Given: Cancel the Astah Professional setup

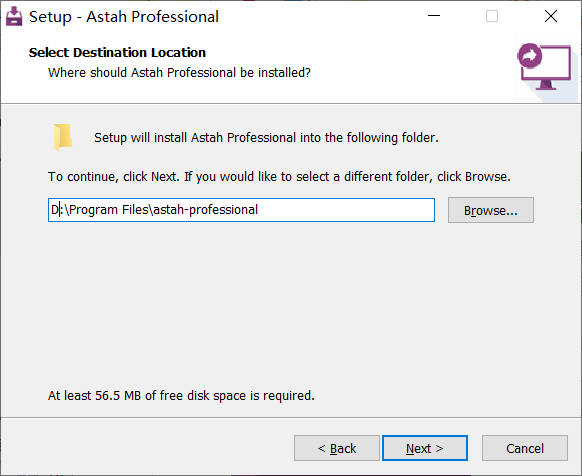Looking at the screenshot, I should (x=525, y=448).
